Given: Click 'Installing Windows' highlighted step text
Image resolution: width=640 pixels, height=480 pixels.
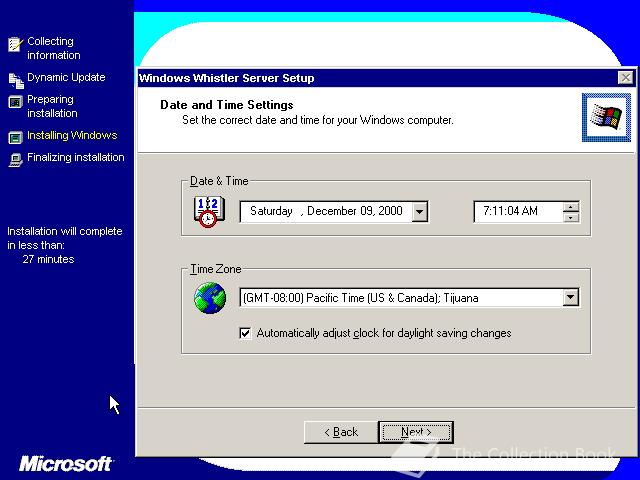Looking at the screenshot, I should 72,135.
